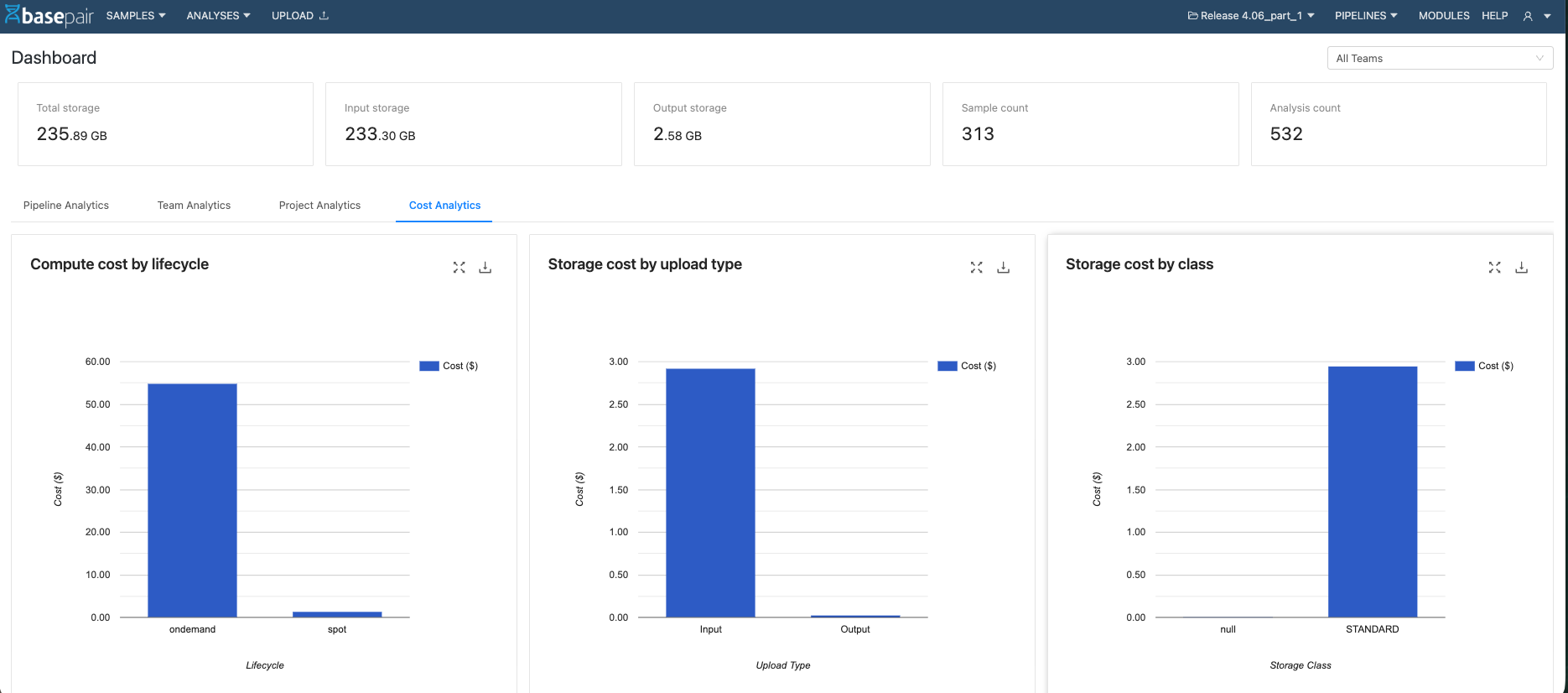This screenshot has height=693, width=1568.
Task: Open the Analyses dropdown menu
Action: pos(218,16)
